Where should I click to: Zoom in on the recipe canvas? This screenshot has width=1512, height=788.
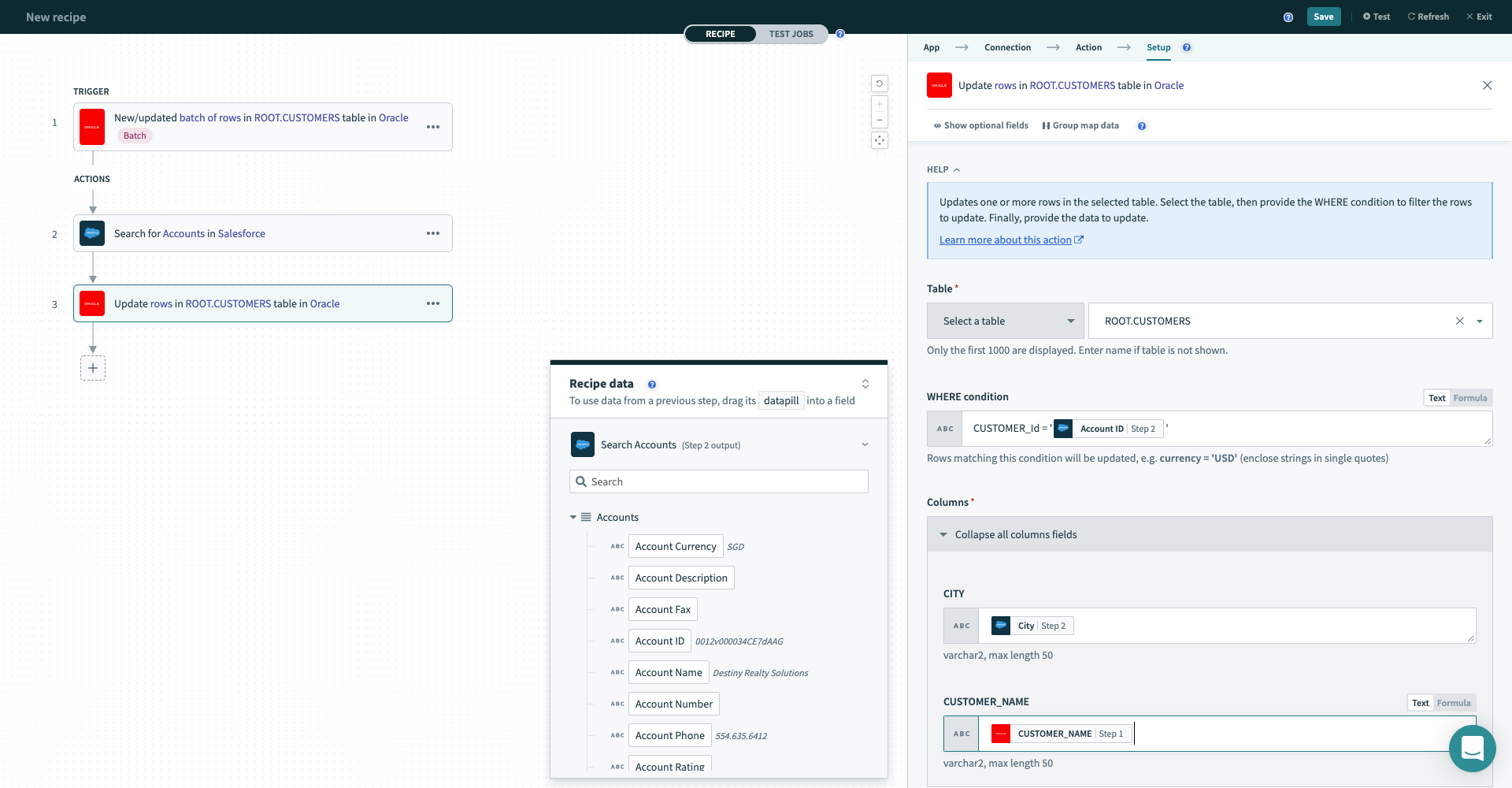tap(880, 102)
